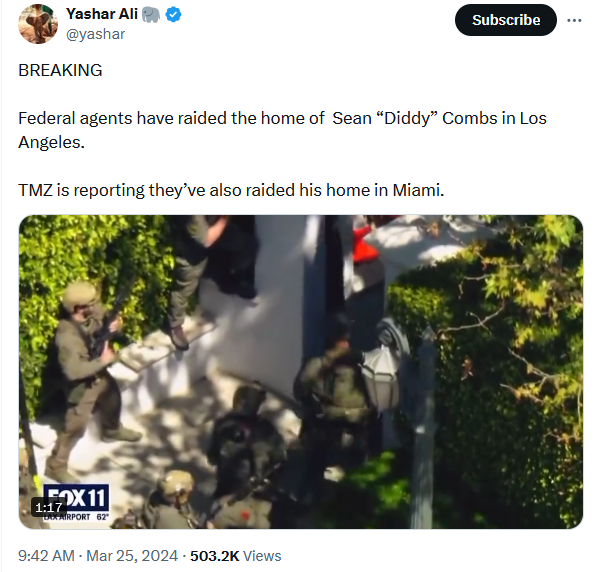Play the FOX 11 raid video
This screenshot has width=600, height=572.
[x=301, y=372]
